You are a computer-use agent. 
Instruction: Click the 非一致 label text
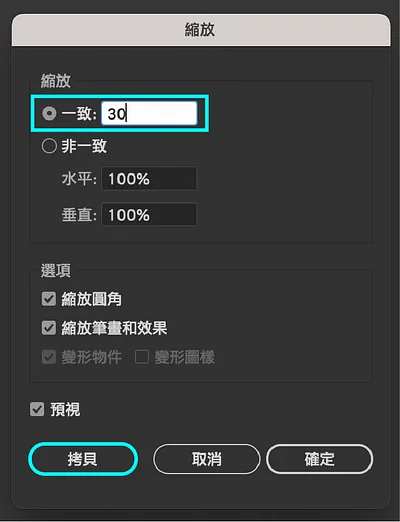tap(84, 146)
